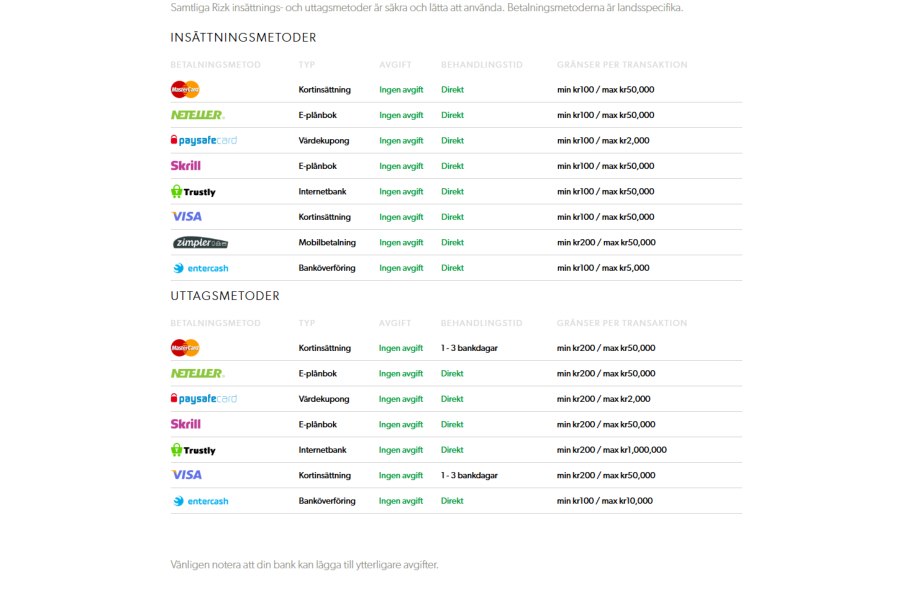Select the Zimpler logo
The height and width of the screenshot is (600, 900).
(x=200, y=243)
